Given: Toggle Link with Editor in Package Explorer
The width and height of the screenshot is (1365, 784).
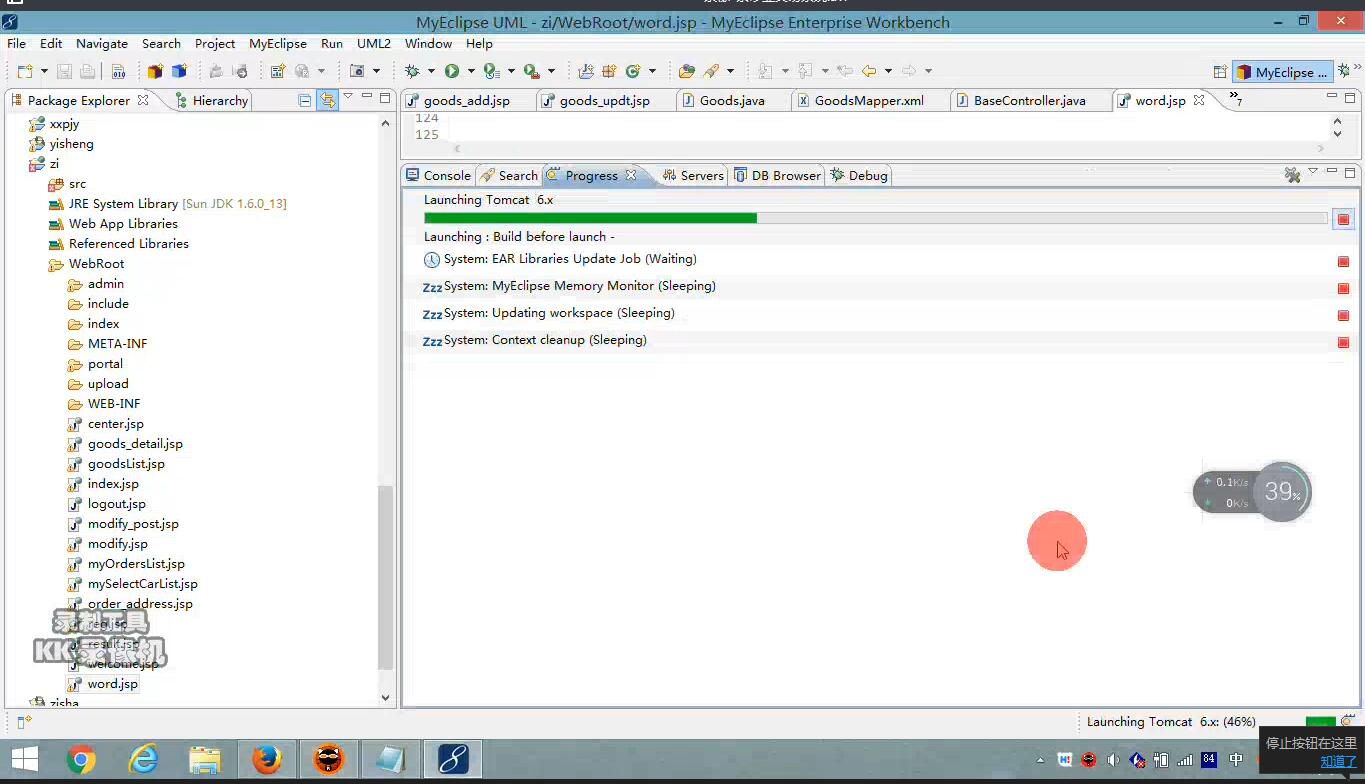Looking at the screenshot, I should 327,99.
